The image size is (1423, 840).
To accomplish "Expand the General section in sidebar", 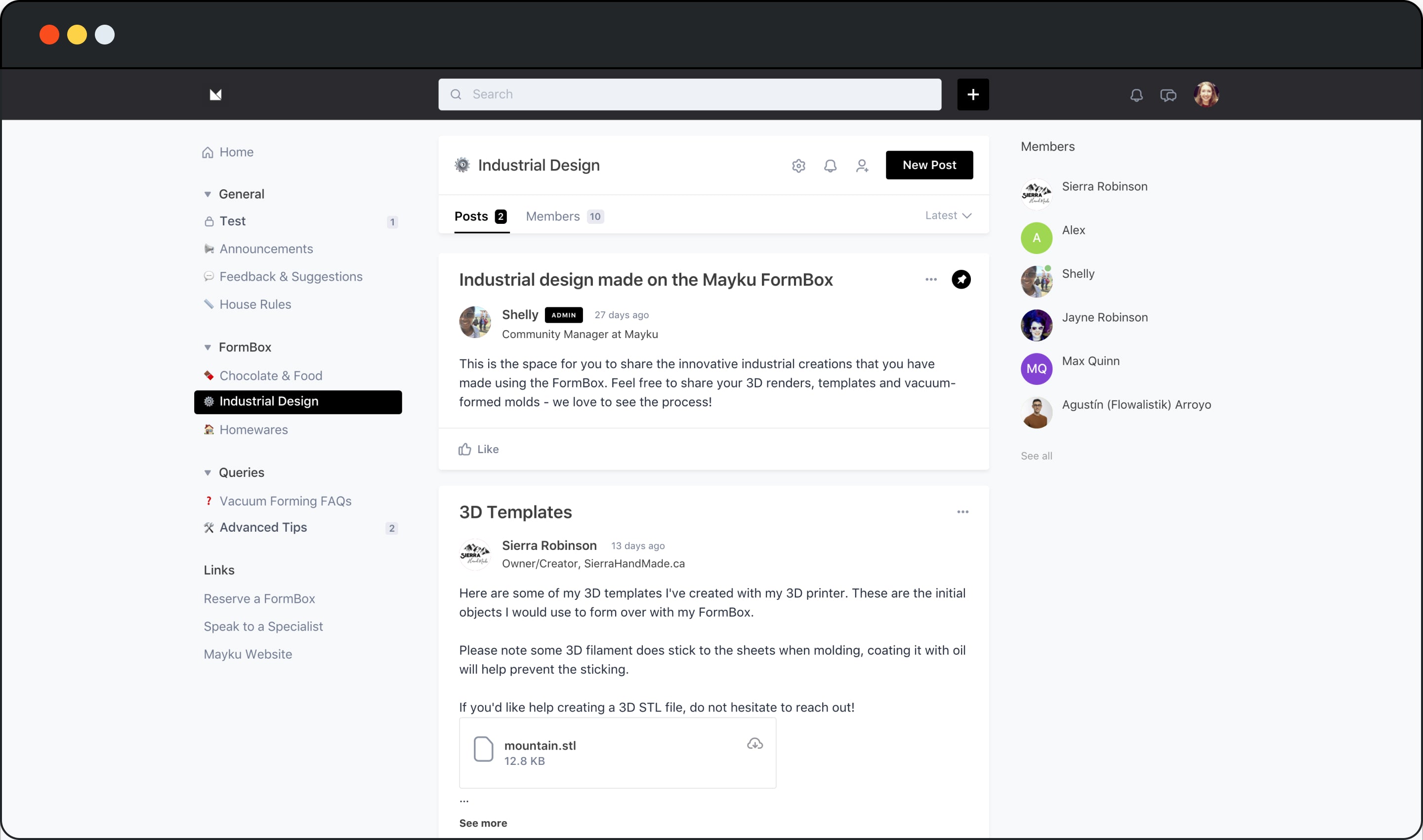I will pos(207,193).
